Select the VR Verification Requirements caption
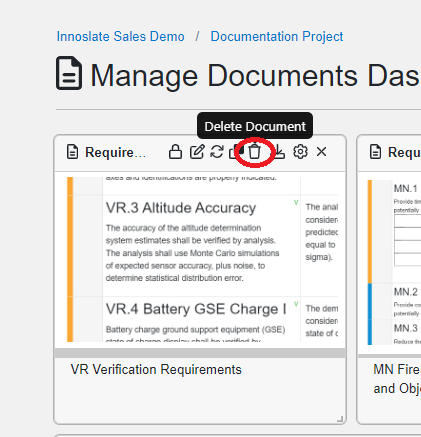Screen dimensions: 421x437 (x=156, y=370)
